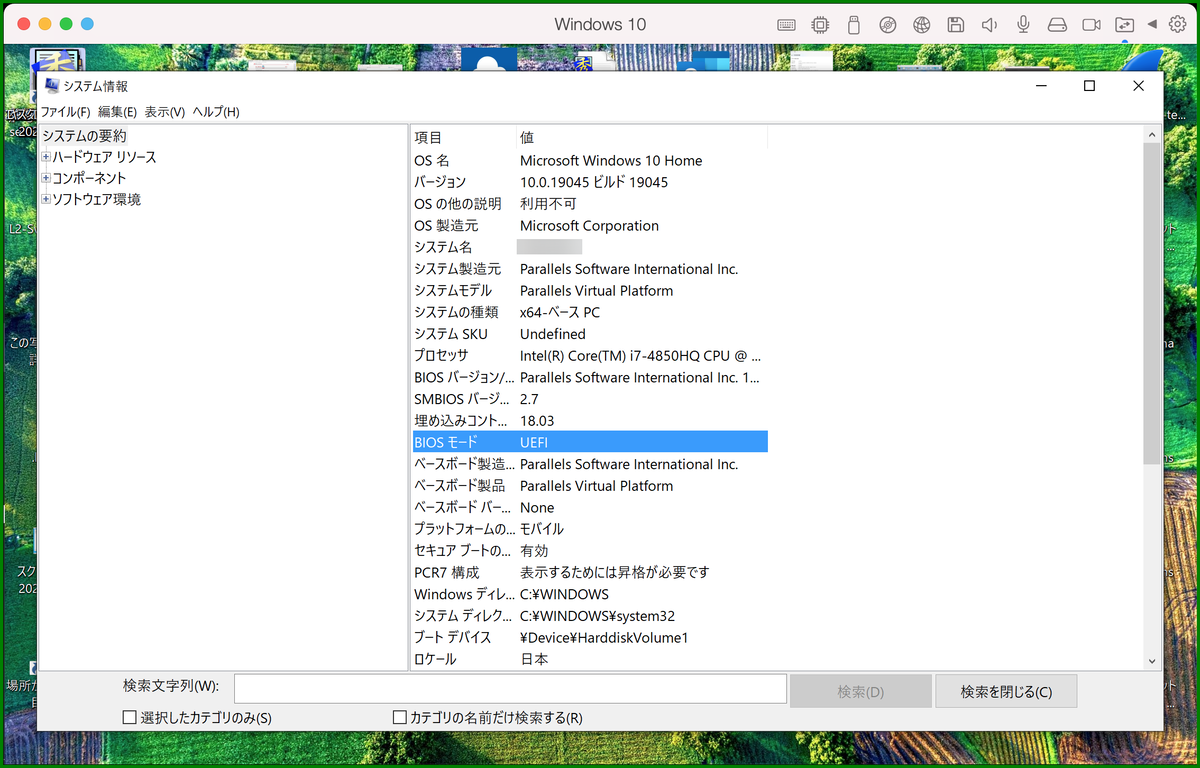Click the 値 column header
Viewport: 1200px width, 768px height.
tap(642, 137)
